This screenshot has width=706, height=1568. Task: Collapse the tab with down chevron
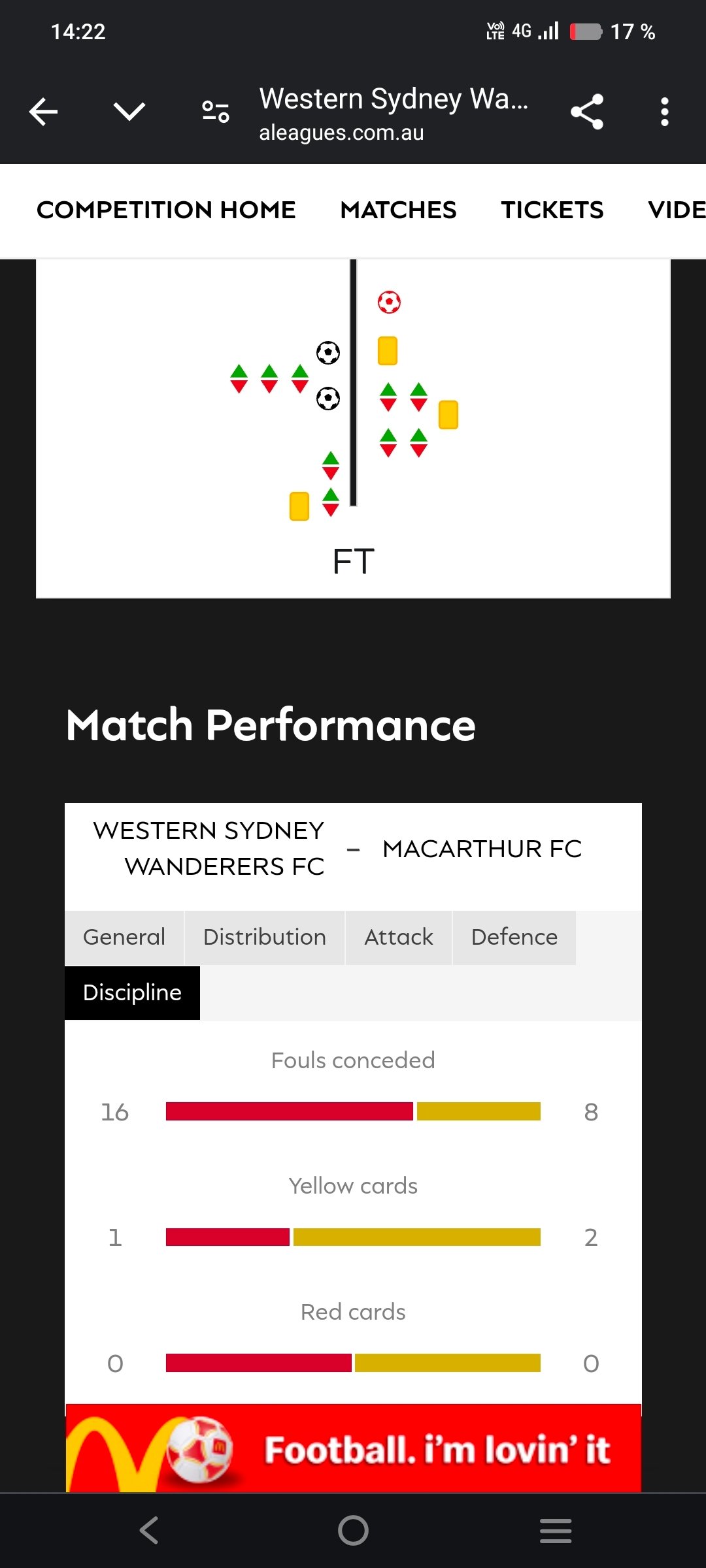pyautogui.click(x=129, y=112)
